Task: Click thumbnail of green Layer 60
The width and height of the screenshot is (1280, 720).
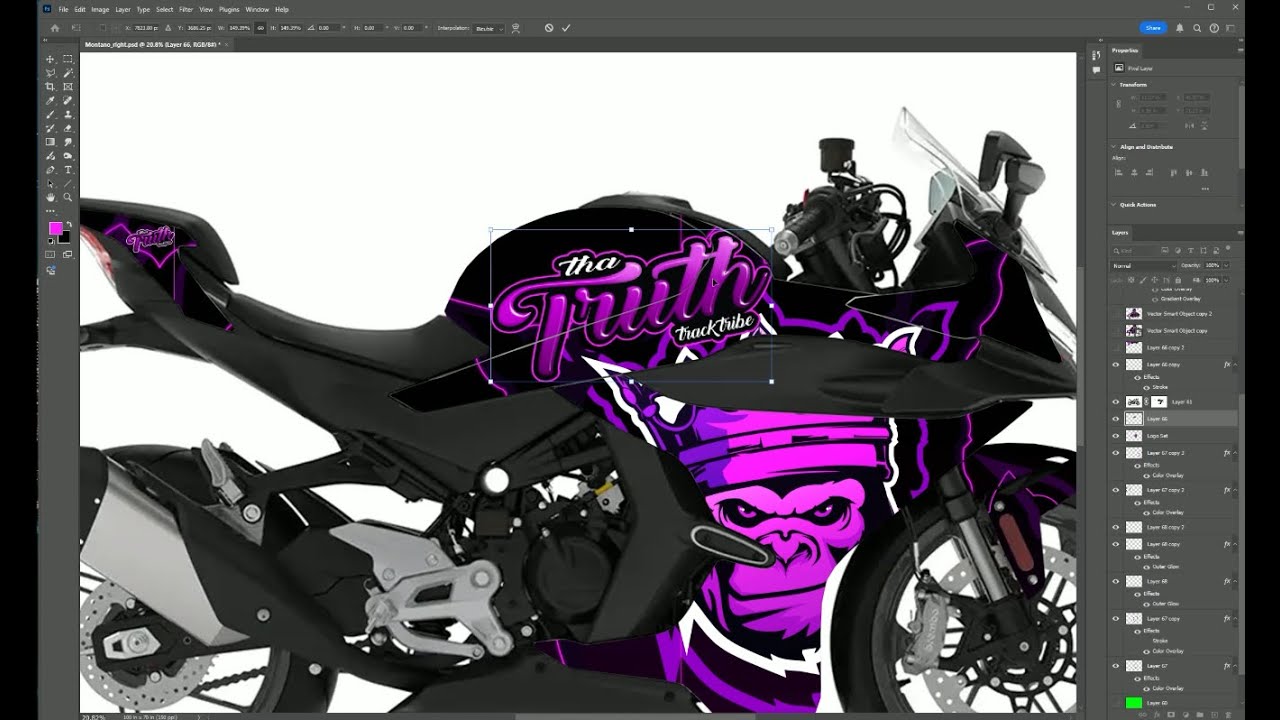Action: click(x=1134, y=703)
